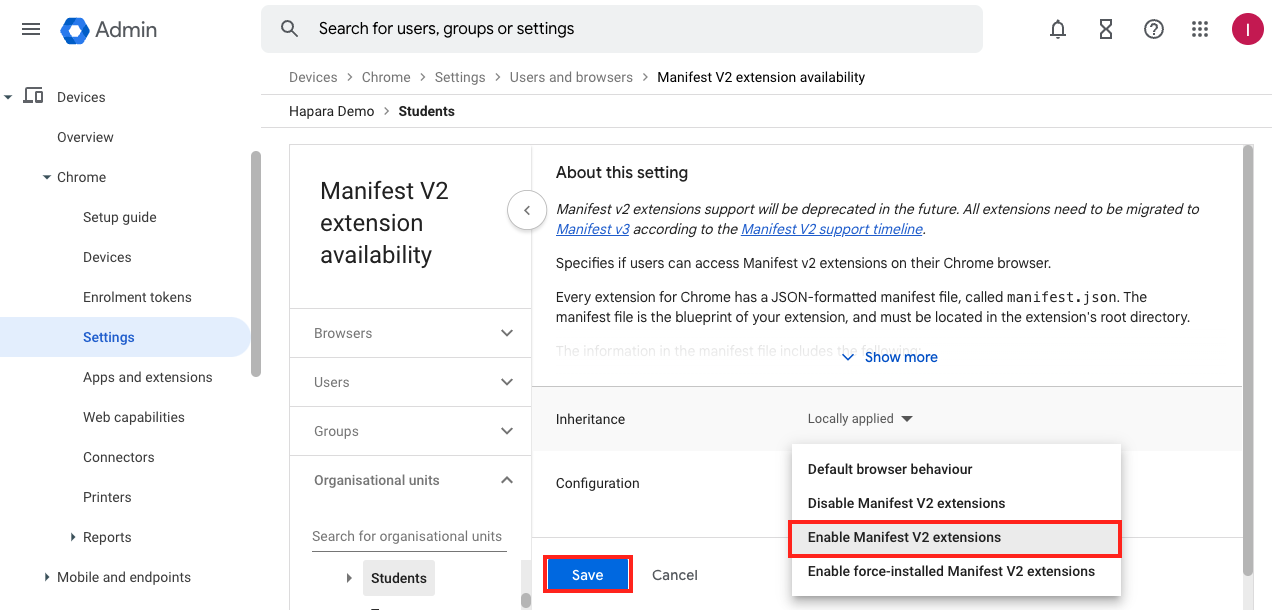Expand the Browsers section

pyautogui.click(x=410, y=333)
